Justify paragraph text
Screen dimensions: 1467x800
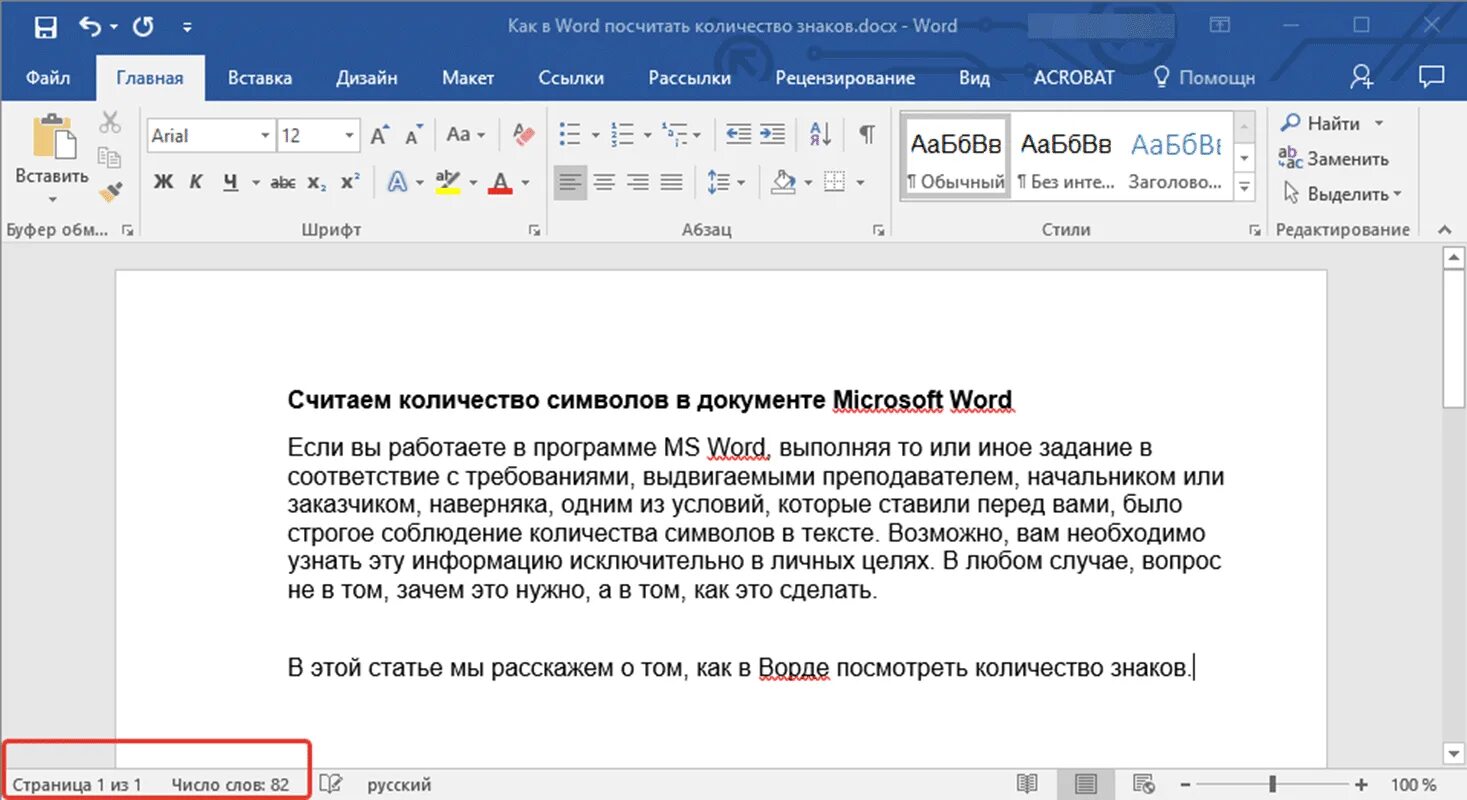click(672, 182)
